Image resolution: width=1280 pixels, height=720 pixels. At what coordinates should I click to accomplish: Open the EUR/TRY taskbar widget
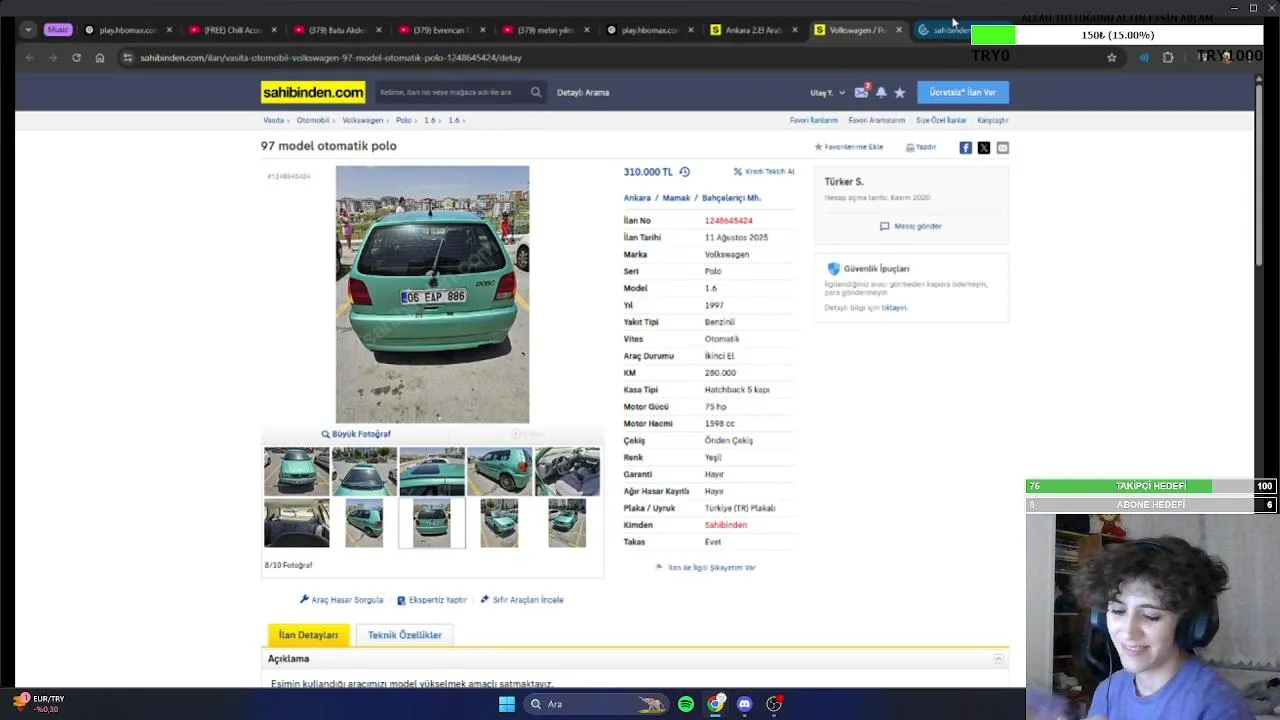point(38,704)
